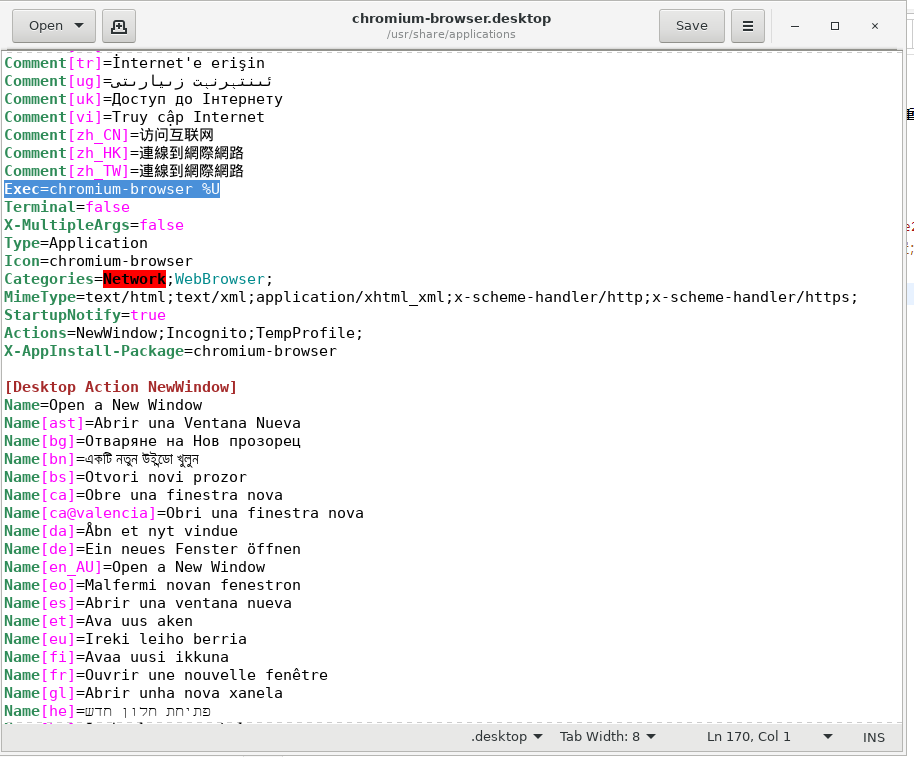The height and width of the screenshot is (757, 914).
Task: Click the Name[ast]=Abrir una Ventana Nueva line
Action: tap(152, 423)
